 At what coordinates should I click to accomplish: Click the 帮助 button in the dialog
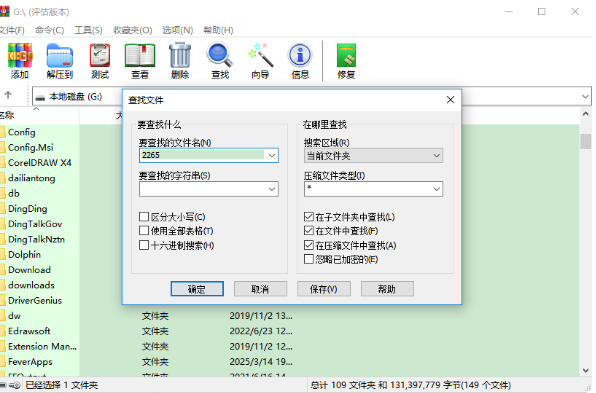(387, 289)
